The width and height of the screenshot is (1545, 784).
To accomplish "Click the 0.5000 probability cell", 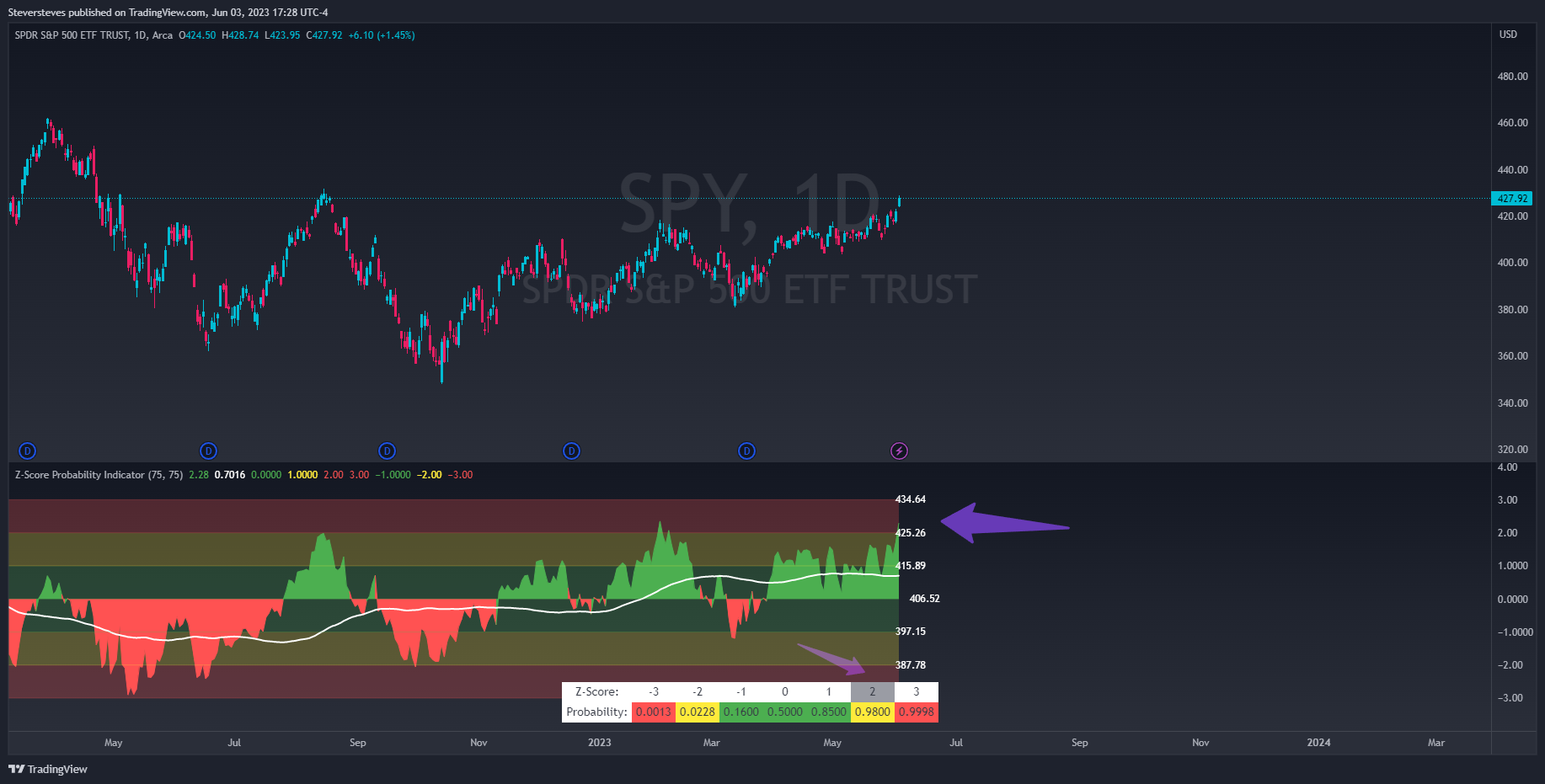I will click(785, 712).
